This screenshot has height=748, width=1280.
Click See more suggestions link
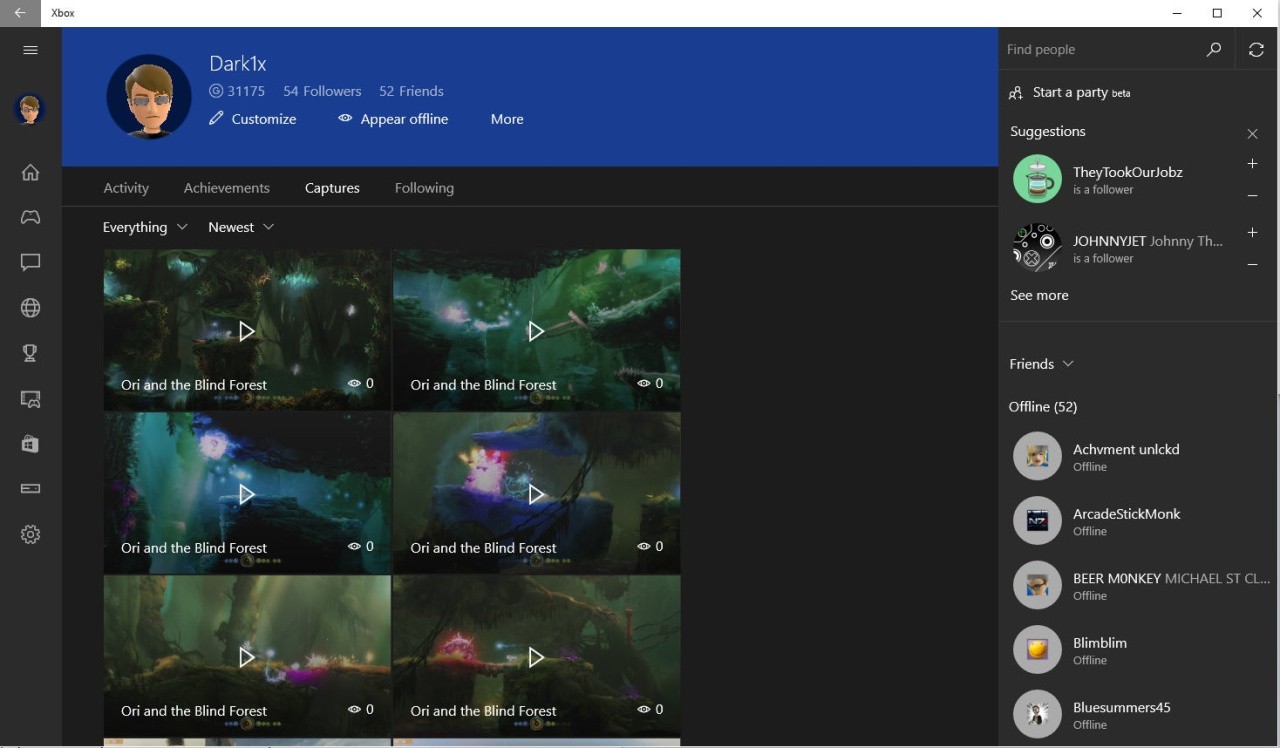(1039, 295)
